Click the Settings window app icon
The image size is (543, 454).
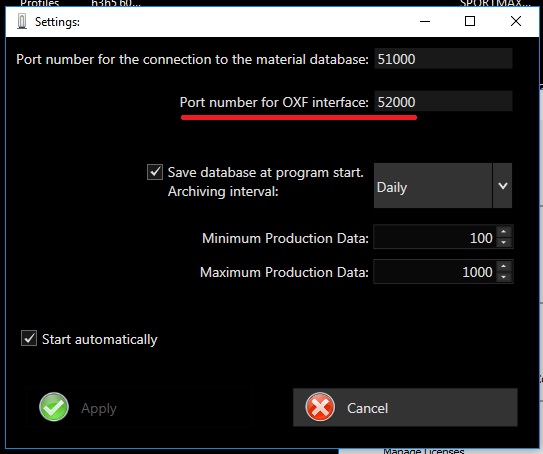(22, 21)
